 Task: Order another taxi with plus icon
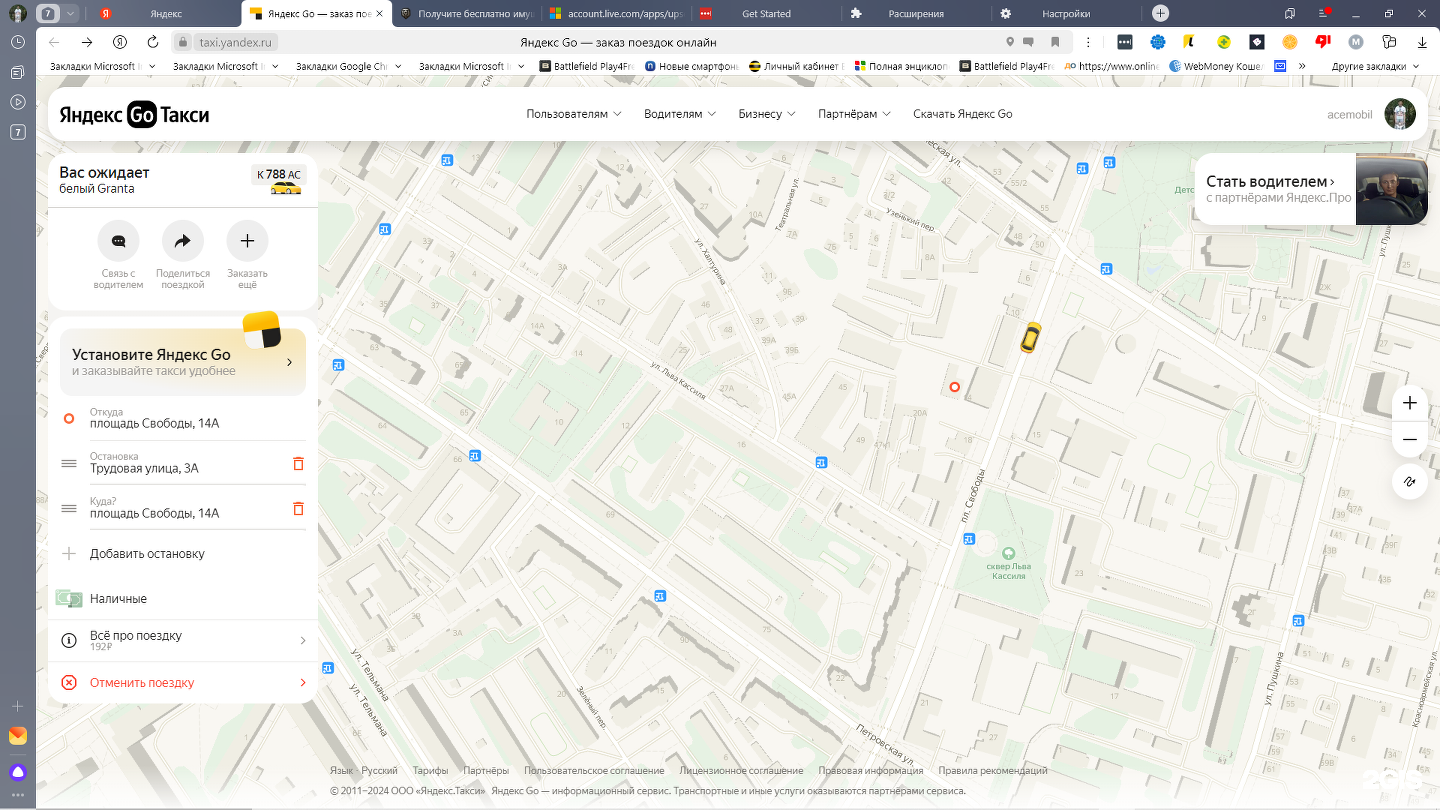[x=247, y=241]
